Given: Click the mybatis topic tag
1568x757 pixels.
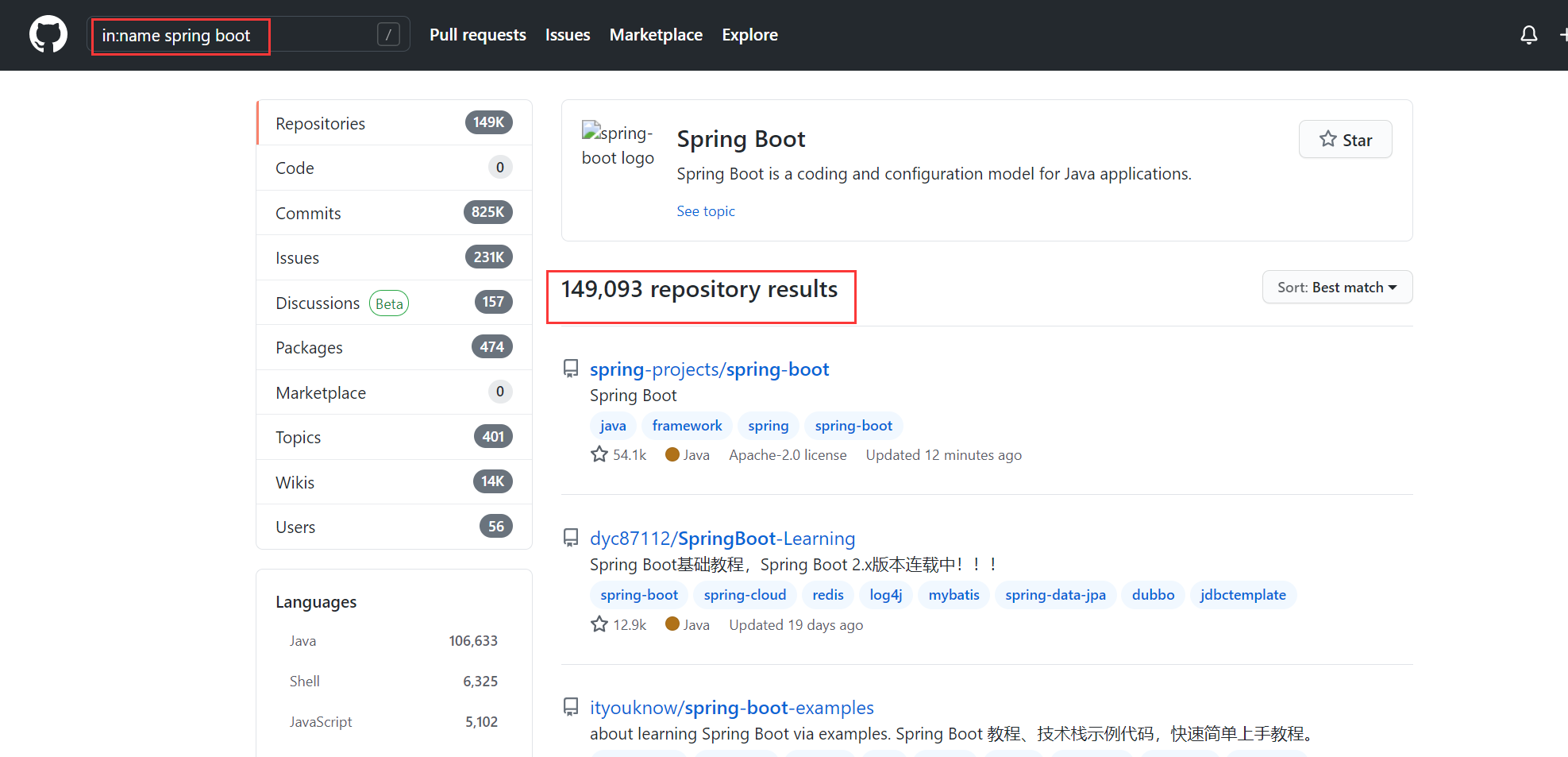Looking at the screenshot, I should click(954, 595).
